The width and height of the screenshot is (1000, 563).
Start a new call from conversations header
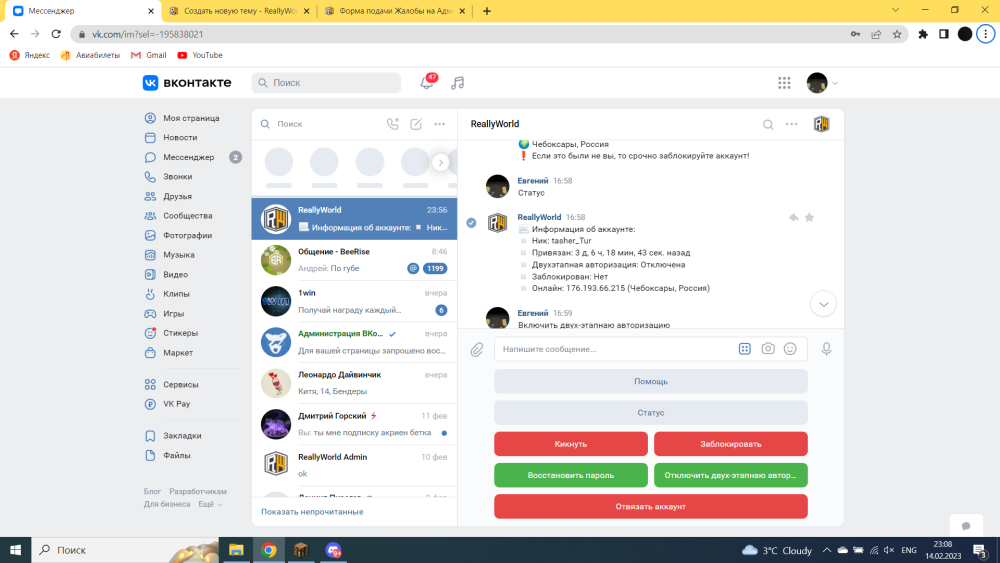pyautogui.click(x=392, y=124)
